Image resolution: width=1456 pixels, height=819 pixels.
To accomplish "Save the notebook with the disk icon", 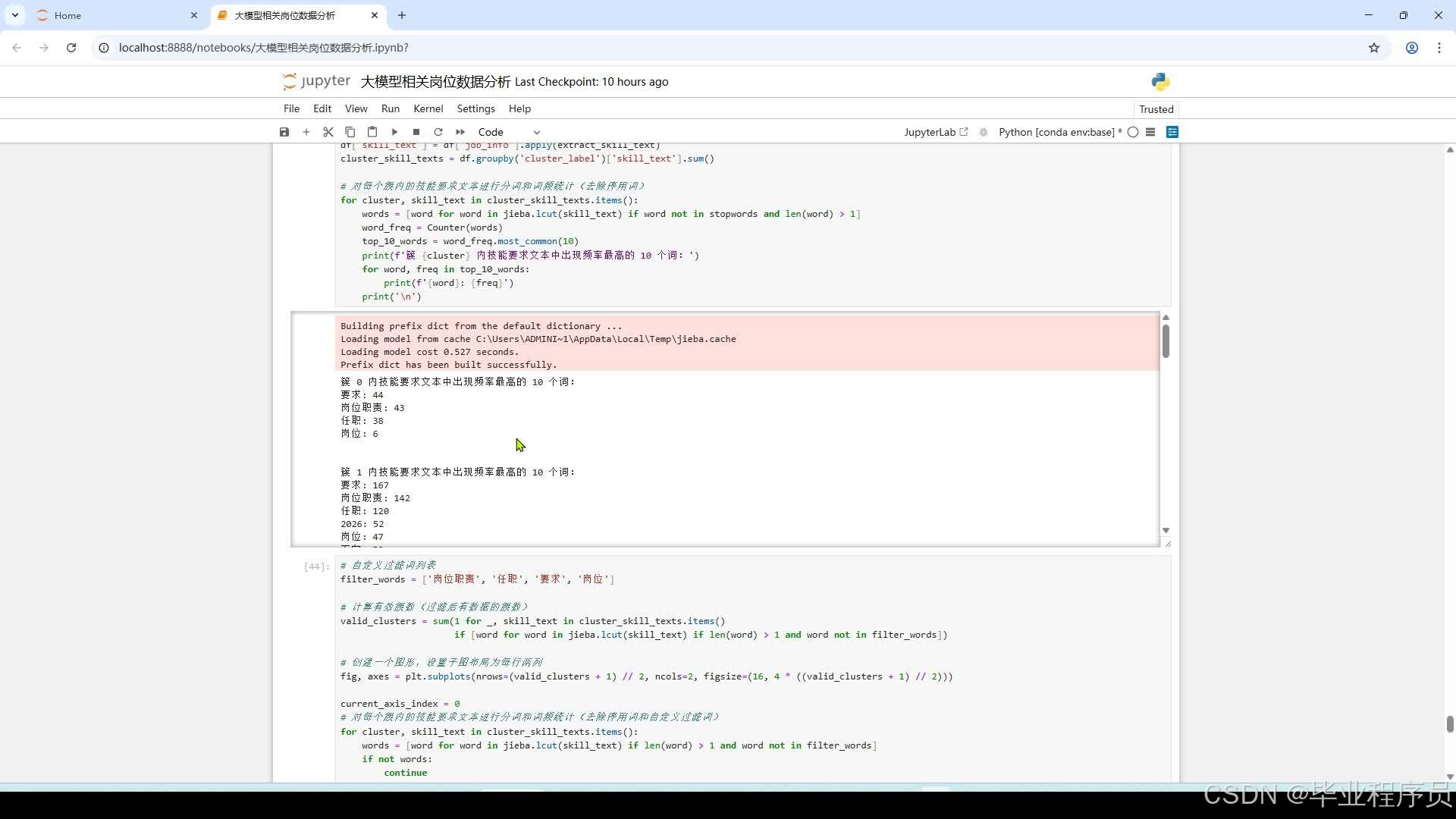I will point(284,132).
